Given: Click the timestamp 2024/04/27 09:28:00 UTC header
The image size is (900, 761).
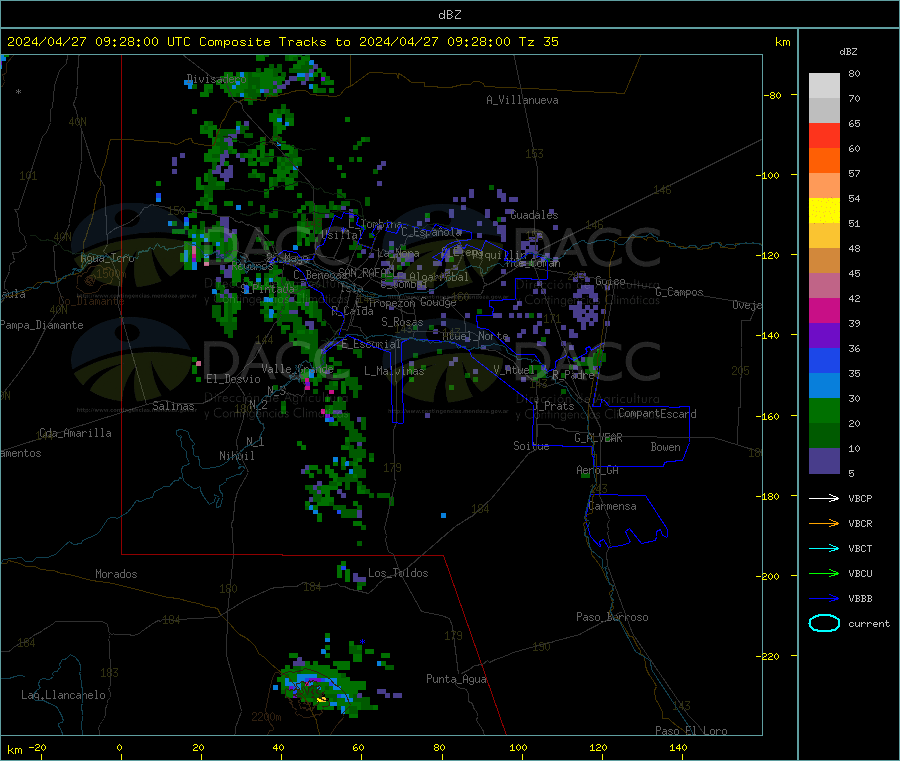Looking at the screenshot, I should click(x=99, y=42).
